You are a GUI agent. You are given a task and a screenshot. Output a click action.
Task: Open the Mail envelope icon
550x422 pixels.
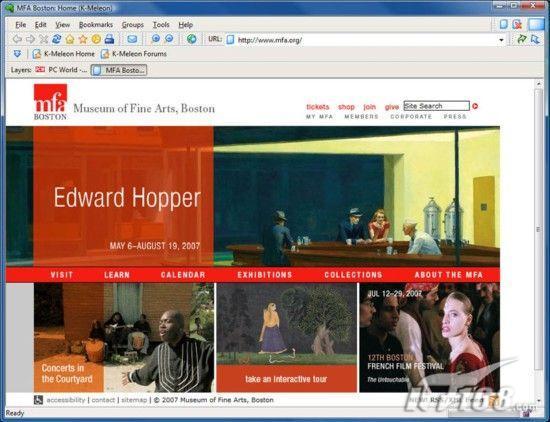point(132,39)
